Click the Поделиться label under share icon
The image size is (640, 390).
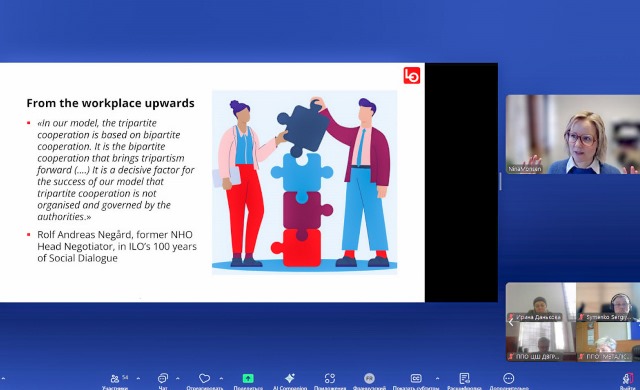[248, 388]
